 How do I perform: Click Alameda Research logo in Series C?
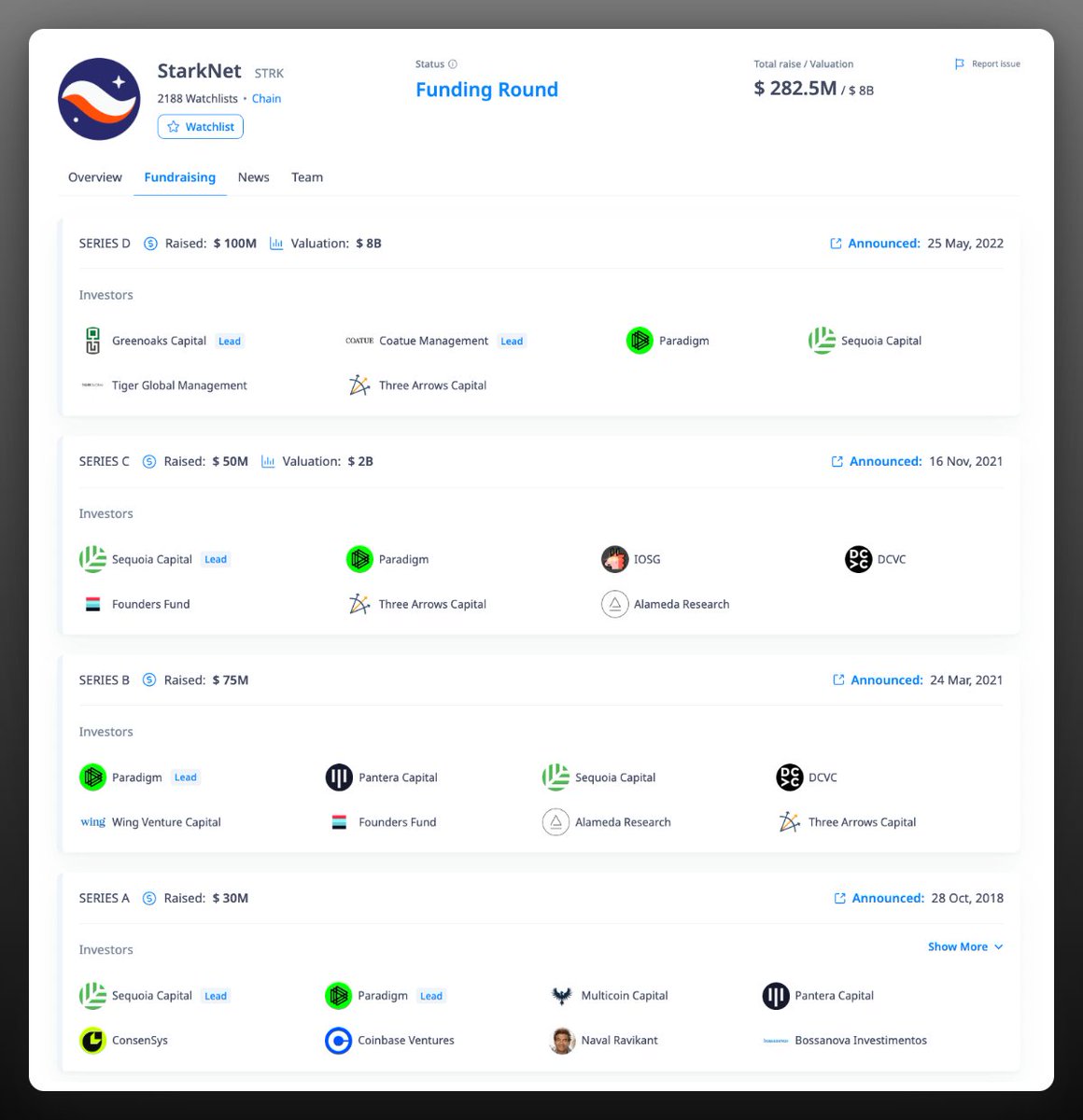tap(614, 604)
